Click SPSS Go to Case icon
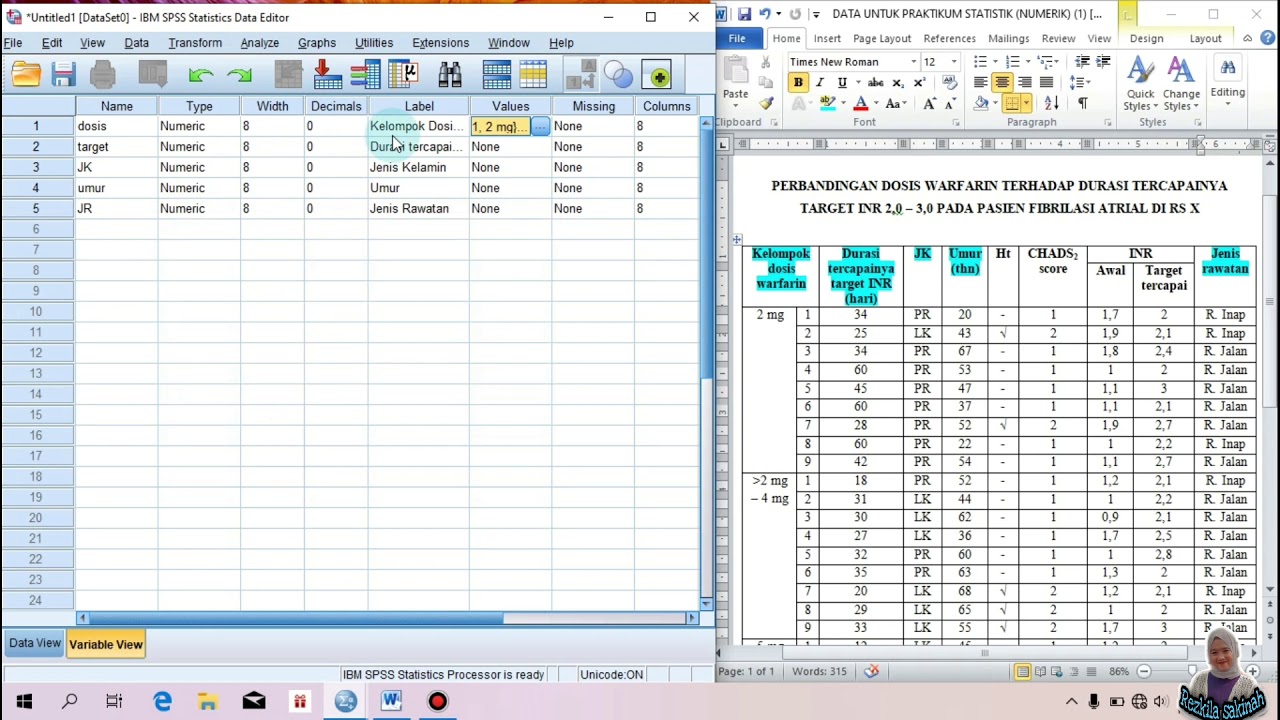The width and height of the screenshot is (1280, 720). [288, 76]
